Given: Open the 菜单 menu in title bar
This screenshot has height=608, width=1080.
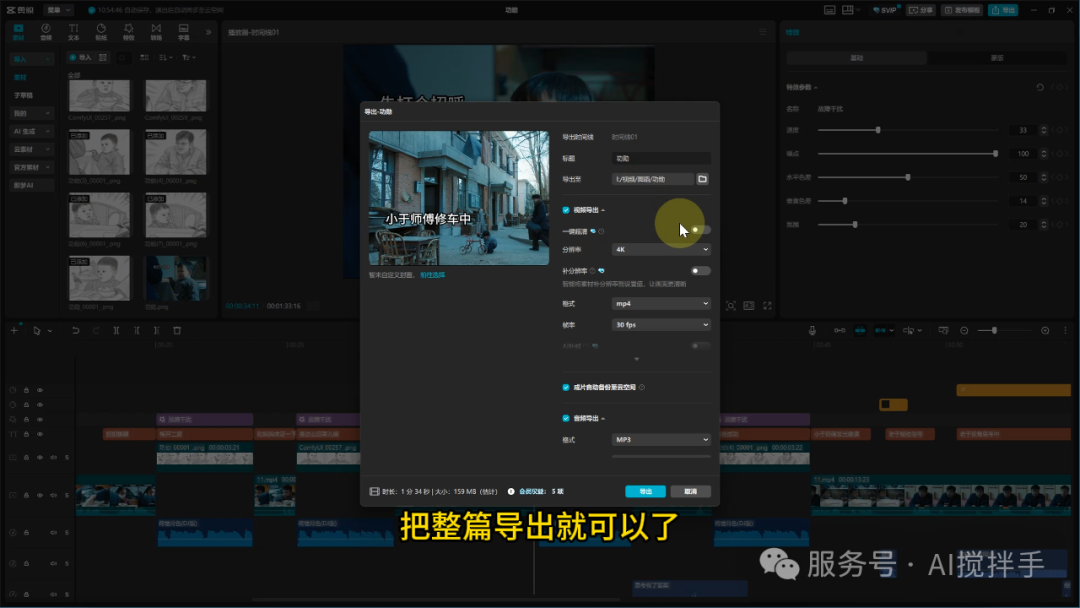Looking at the screenshot, I should coord(58,10).
